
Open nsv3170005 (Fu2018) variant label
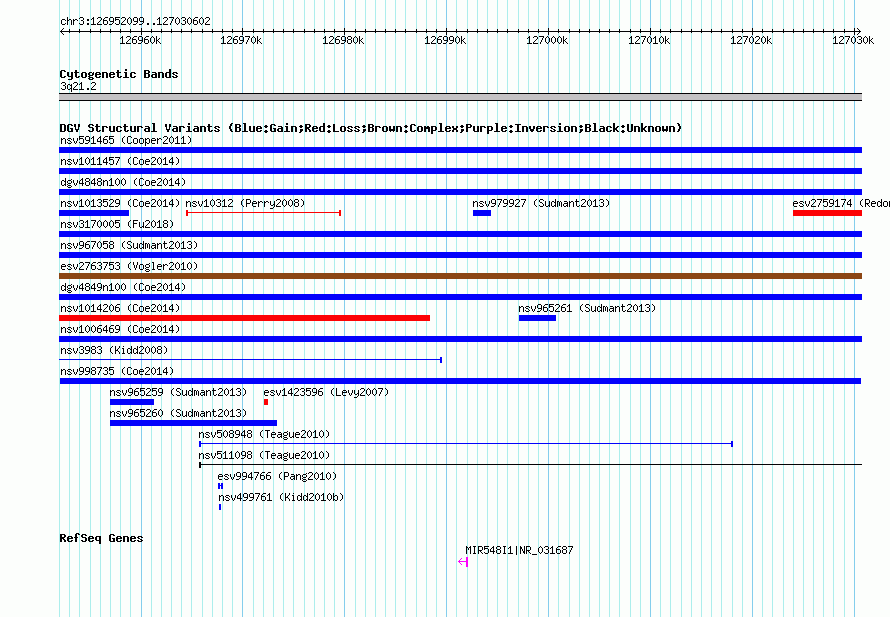click(117, 224)
